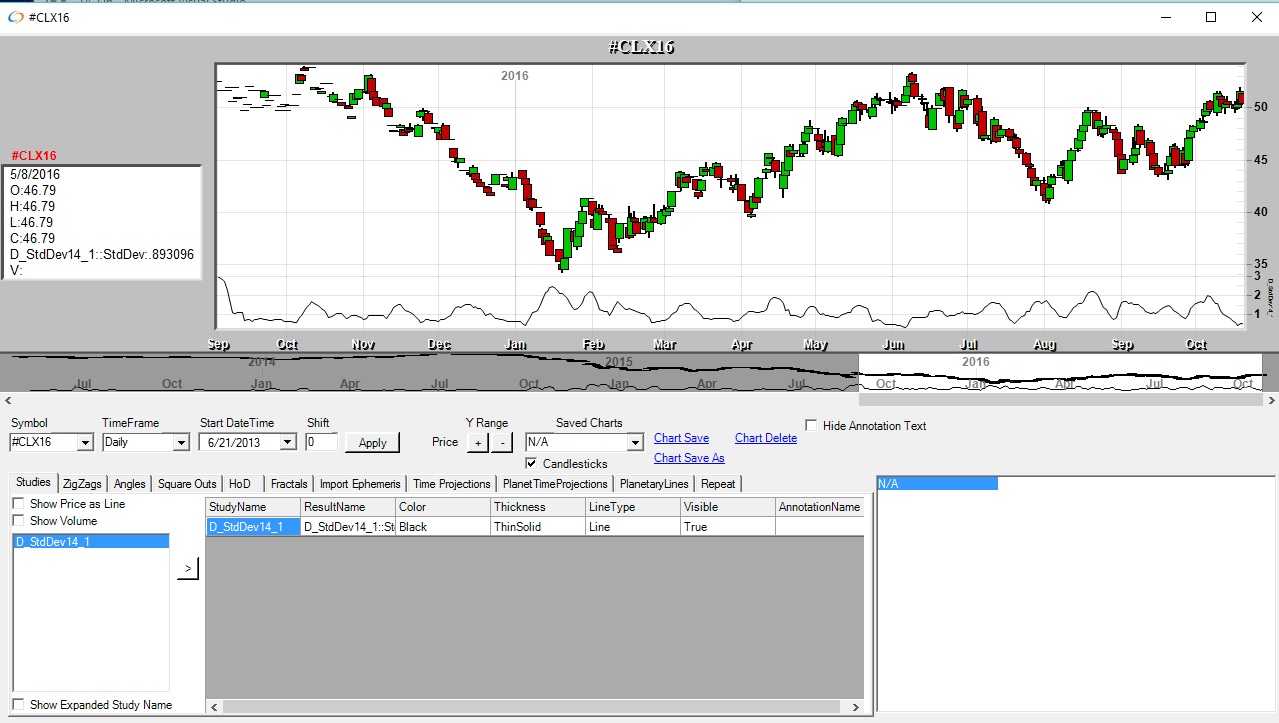Switch to the ZigZags tab

coord(82,484)
